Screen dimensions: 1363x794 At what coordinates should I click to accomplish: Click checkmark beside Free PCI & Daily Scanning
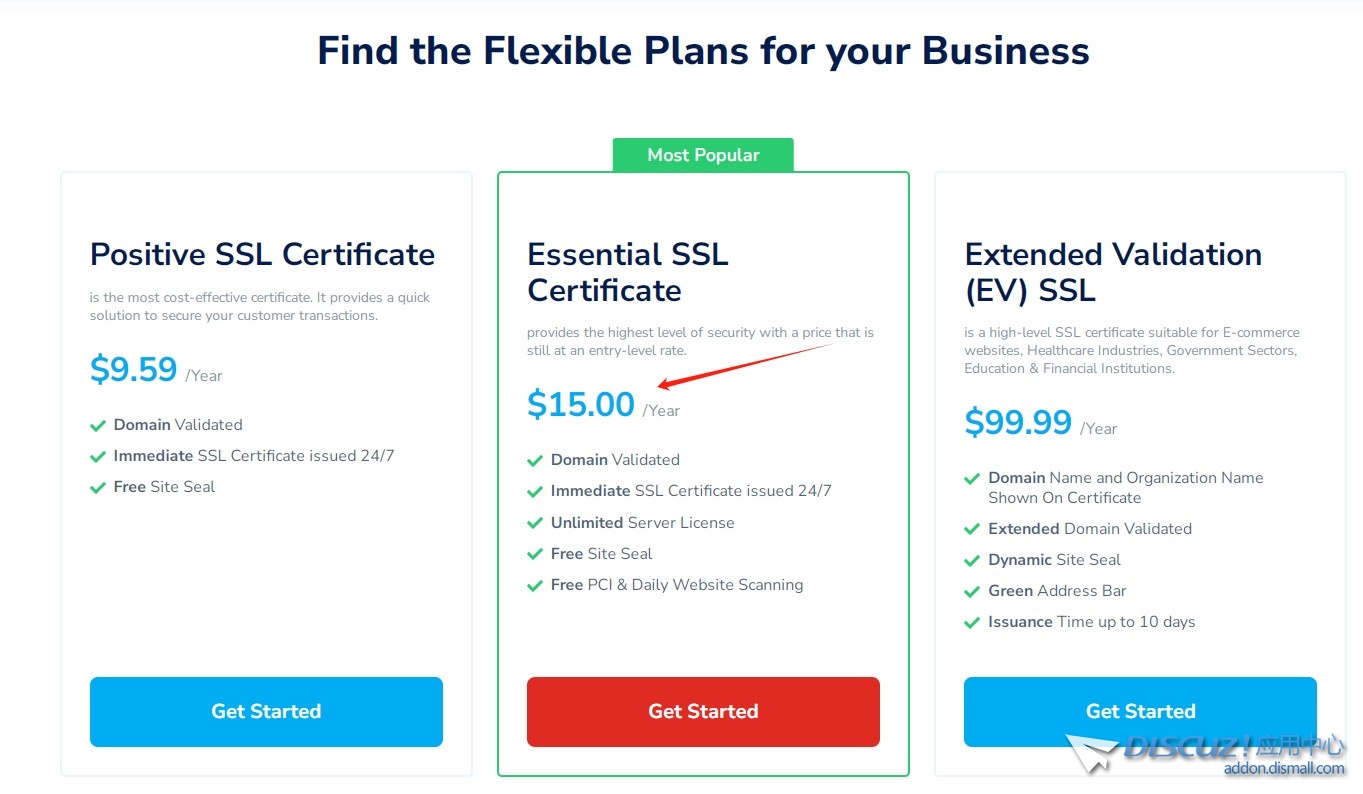point(535,585)
